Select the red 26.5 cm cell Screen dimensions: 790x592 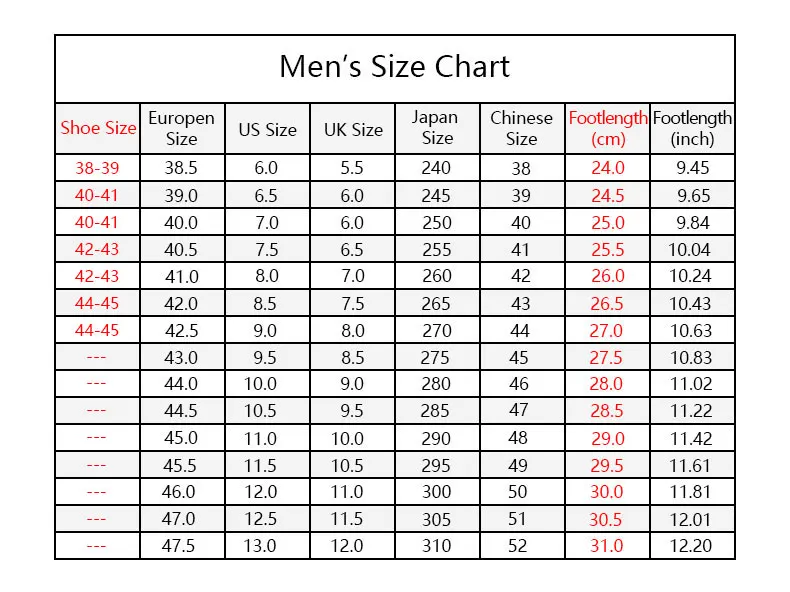tap(607, 304)
